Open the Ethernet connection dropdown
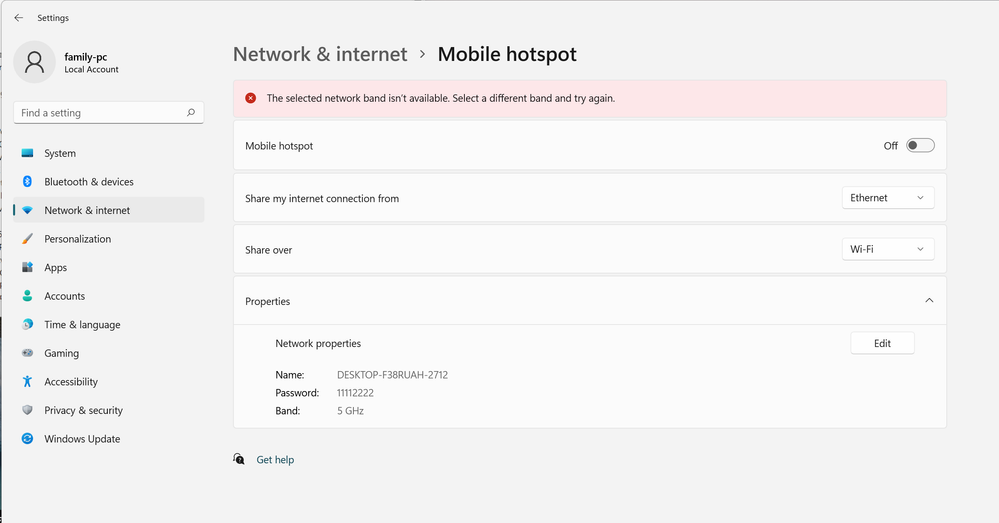Viewport: 999px width, 523px height. tap(888, 197)
